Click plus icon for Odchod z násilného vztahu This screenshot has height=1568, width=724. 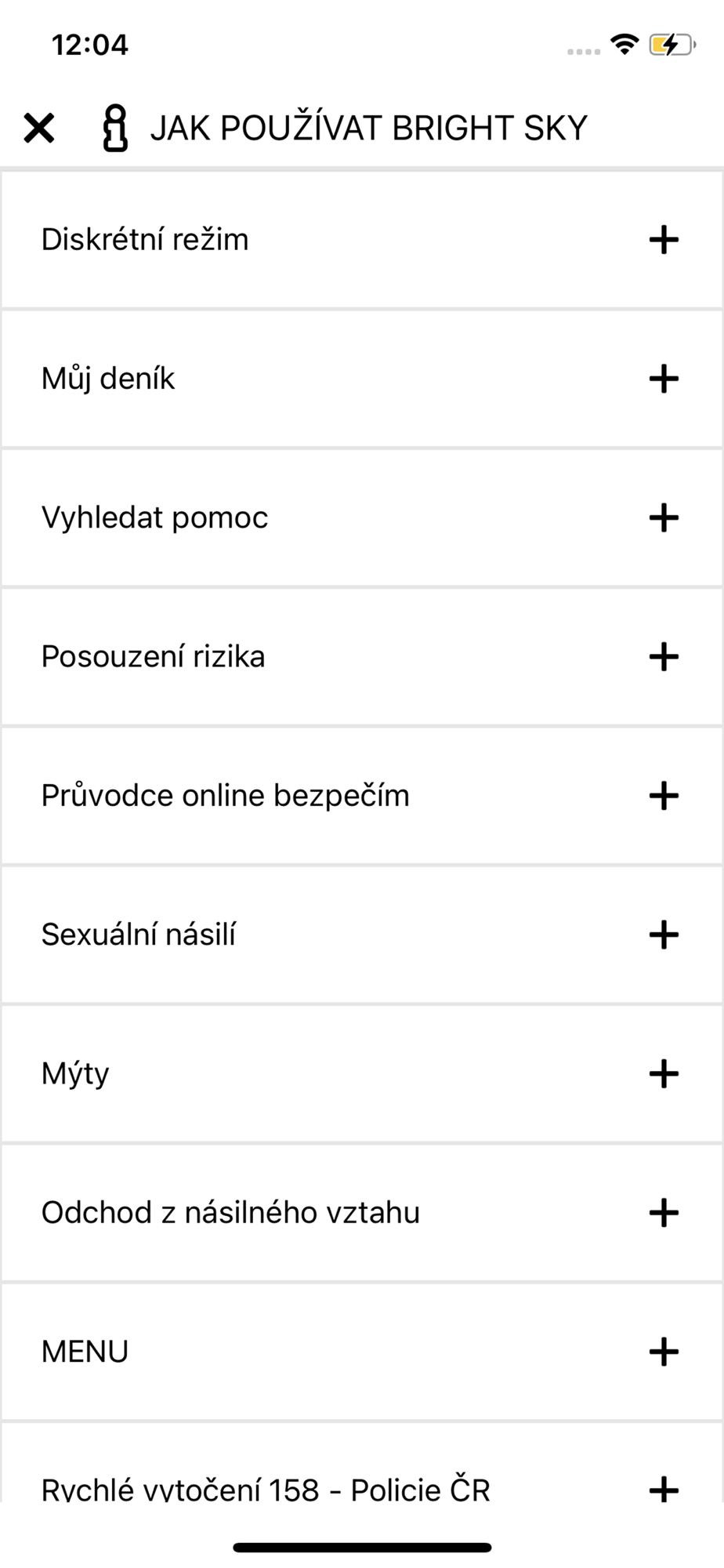(663, 1213)
